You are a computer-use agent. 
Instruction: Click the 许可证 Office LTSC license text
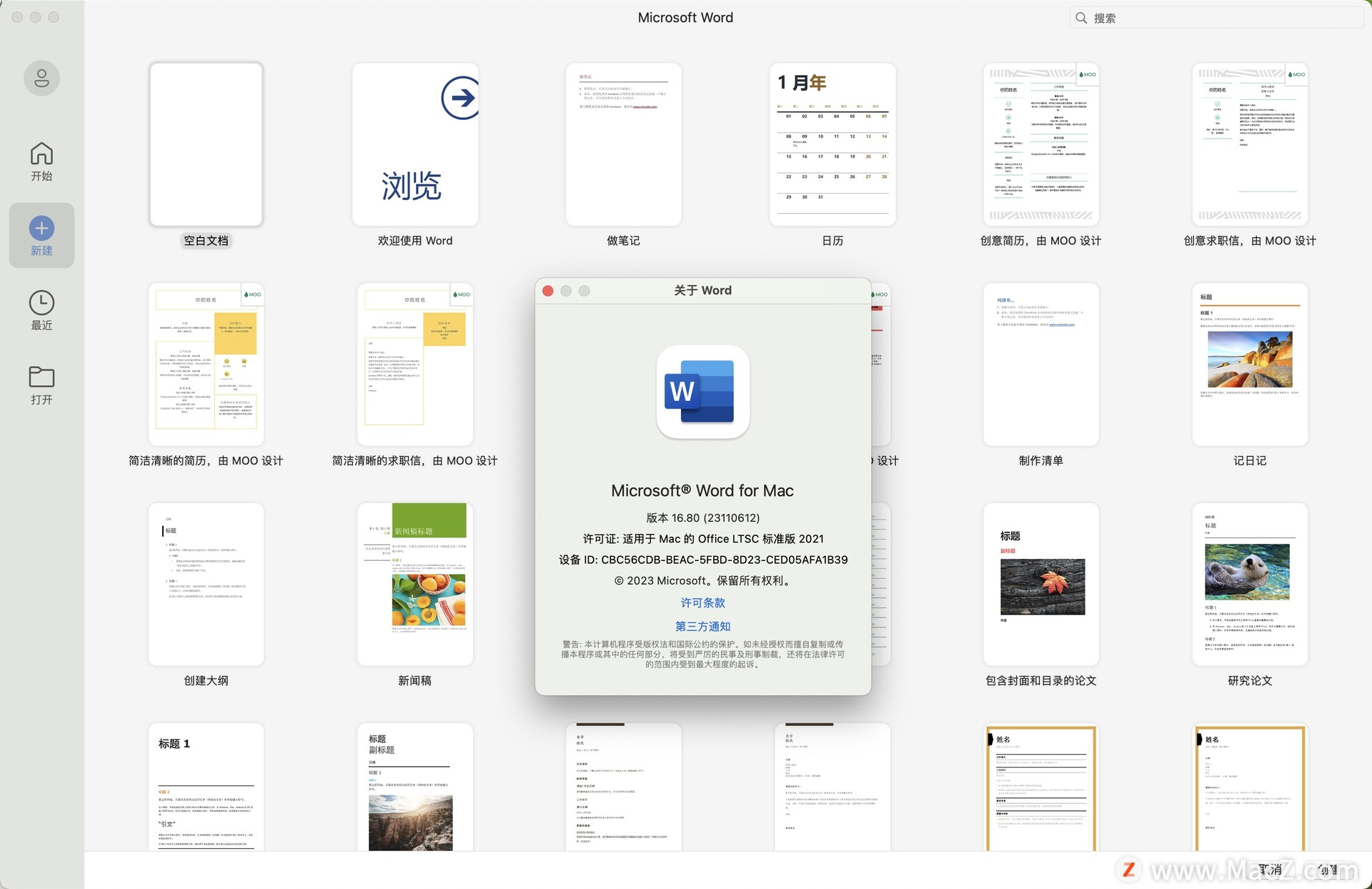click(x=703, y=539)
